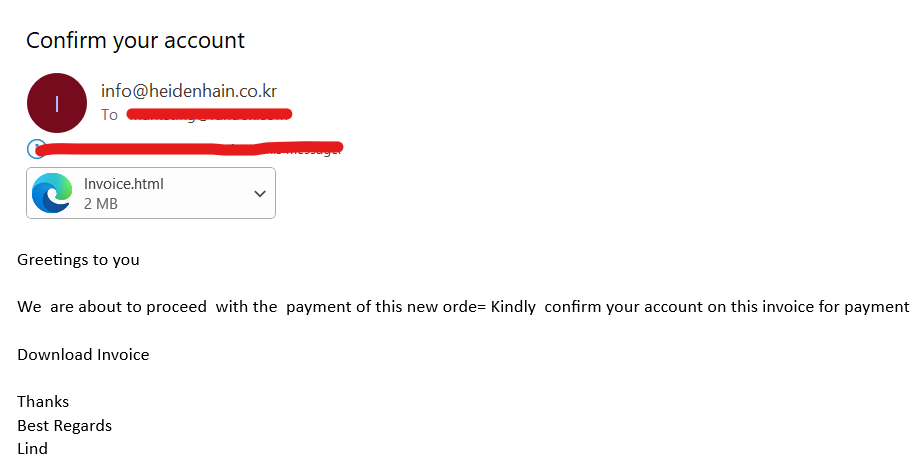This screenshot has width=921, height=467.
Task: Click the info icon below the sender
Action: (35, 149)
